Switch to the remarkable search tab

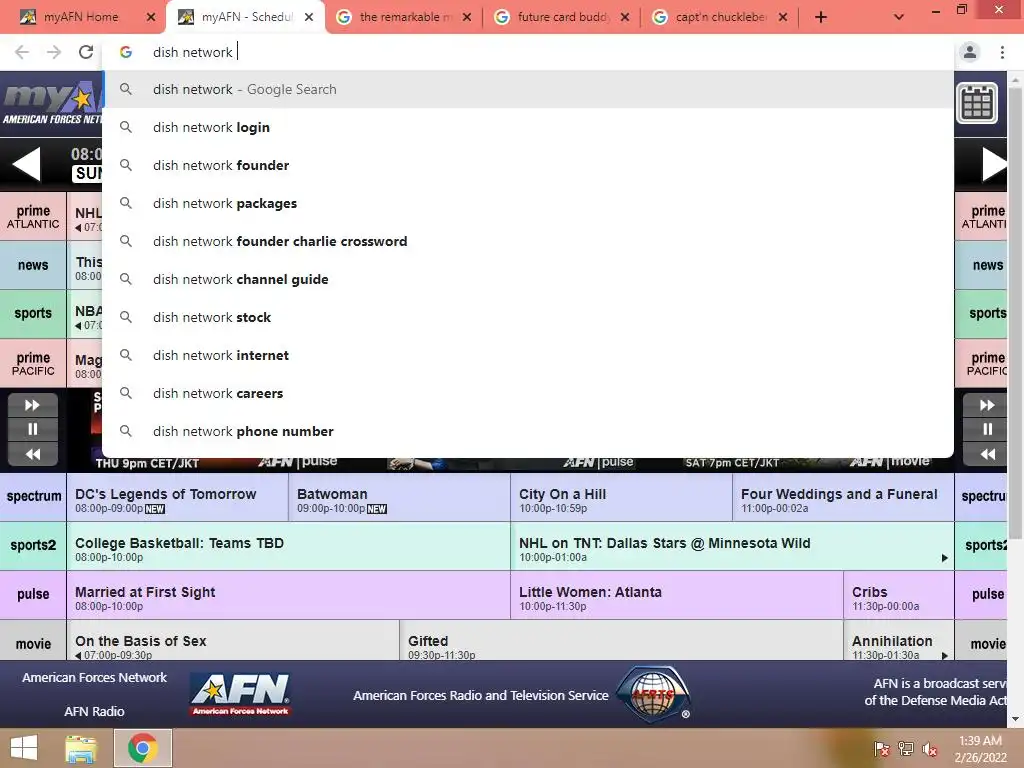coord(405,17)
